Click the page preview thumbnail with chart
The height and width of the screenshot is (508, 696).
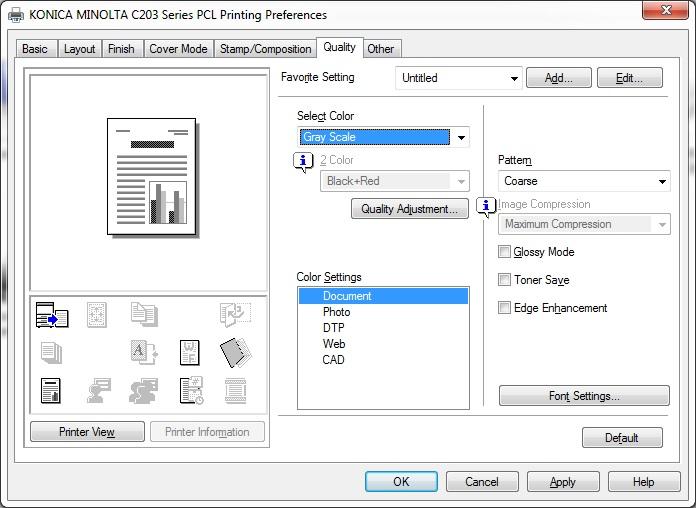[151, 176]
